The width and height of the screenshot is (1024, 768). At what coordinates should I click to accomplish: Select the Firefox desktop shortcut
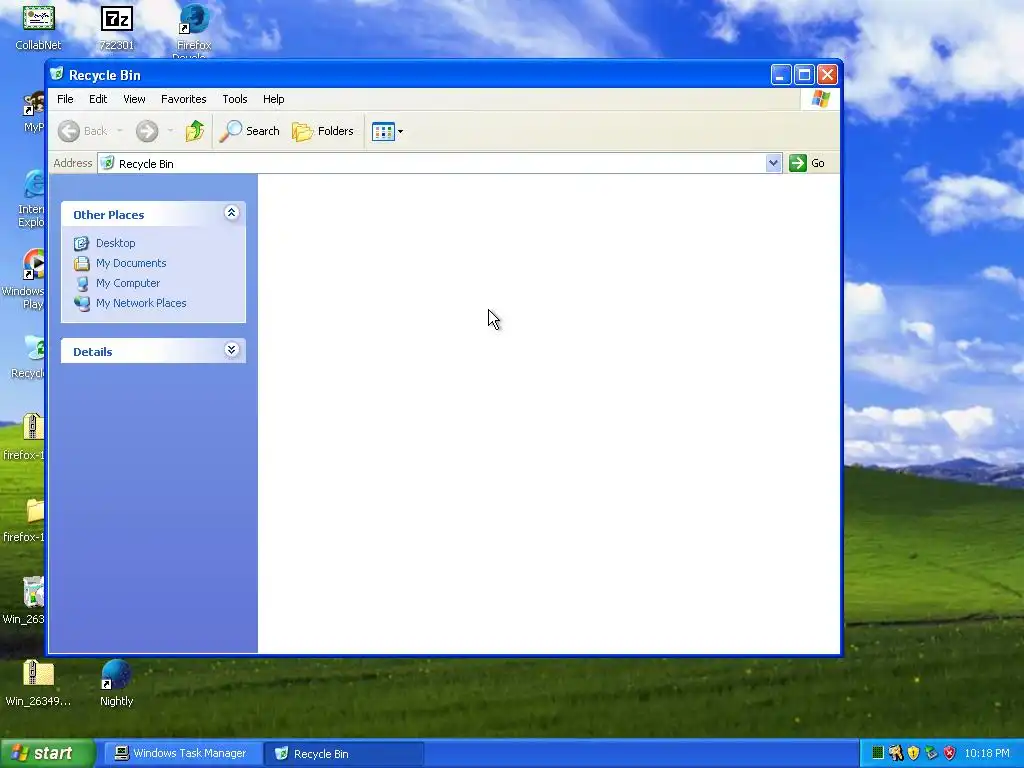coord(194,30)
